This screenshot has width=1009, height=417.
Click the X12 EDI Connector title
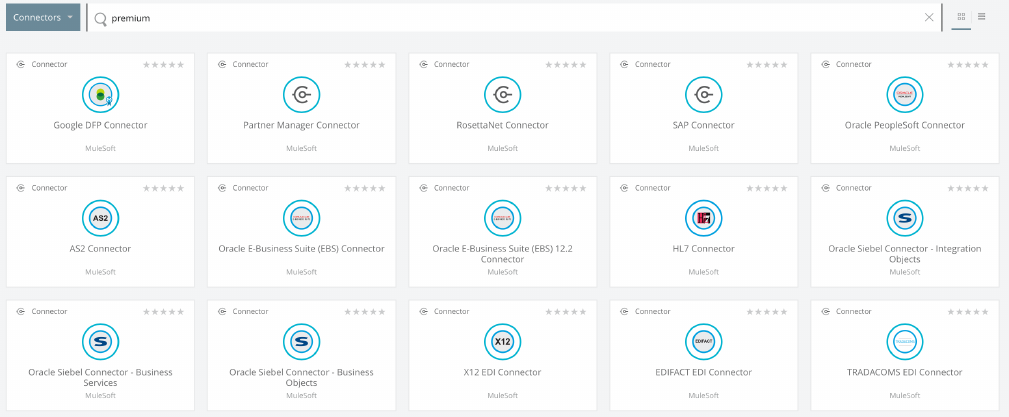pyautogui.click(x=503, y=373)
